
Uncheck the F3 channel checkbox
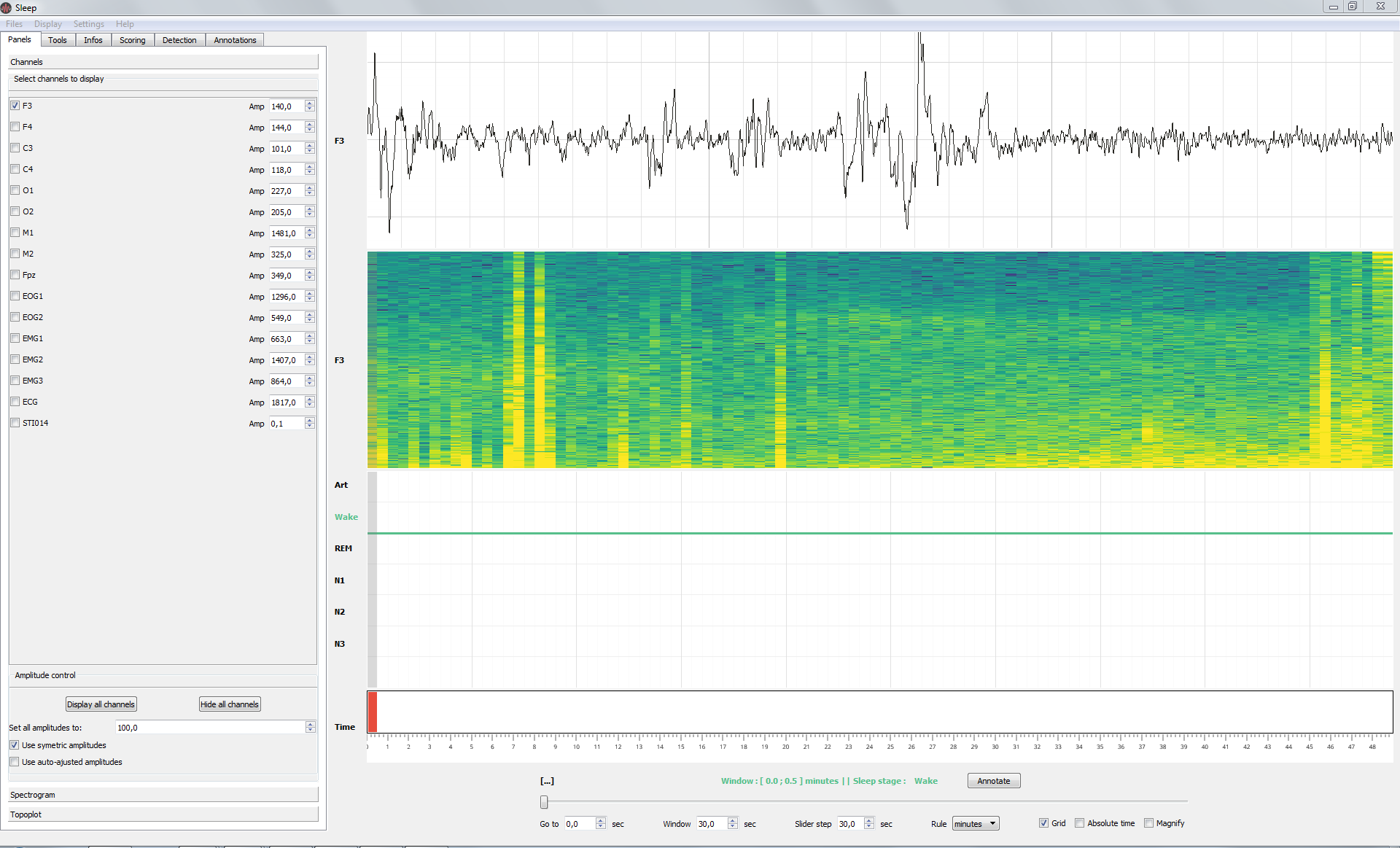tap(15, 106)
